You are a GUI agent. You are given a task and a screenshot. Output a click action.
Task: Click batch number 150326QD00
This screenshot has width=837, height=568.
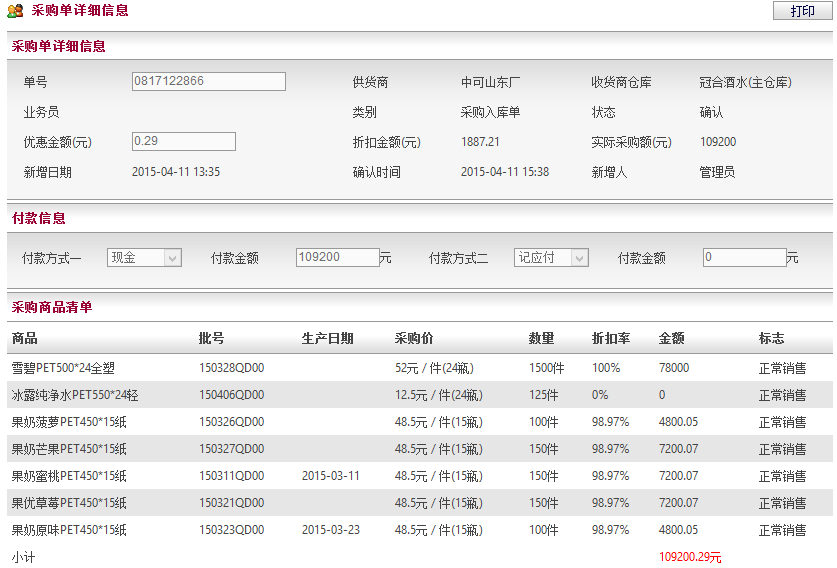click(x=232, y=422)
